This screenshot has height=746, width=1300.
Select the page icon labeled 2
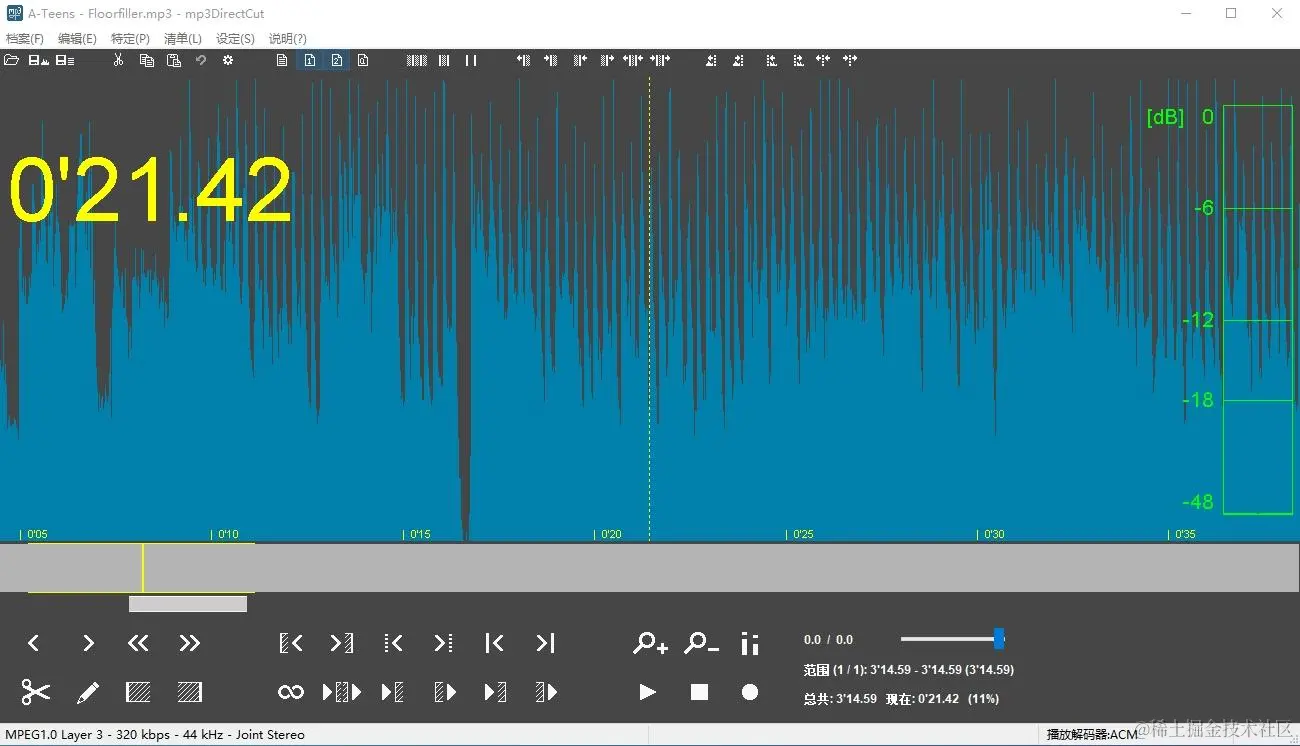click(337, 61)
